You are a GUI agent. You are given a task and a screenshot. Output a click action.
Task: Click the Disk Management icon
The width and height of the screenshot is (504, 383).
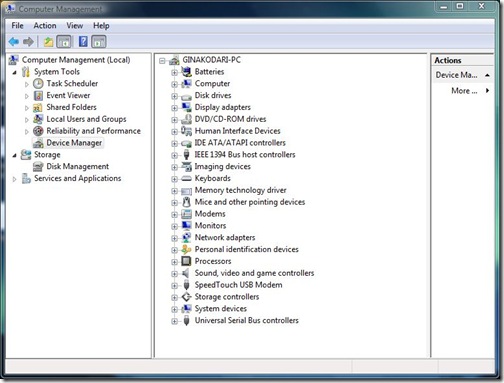pyautogui.click(x=38, y=166)
